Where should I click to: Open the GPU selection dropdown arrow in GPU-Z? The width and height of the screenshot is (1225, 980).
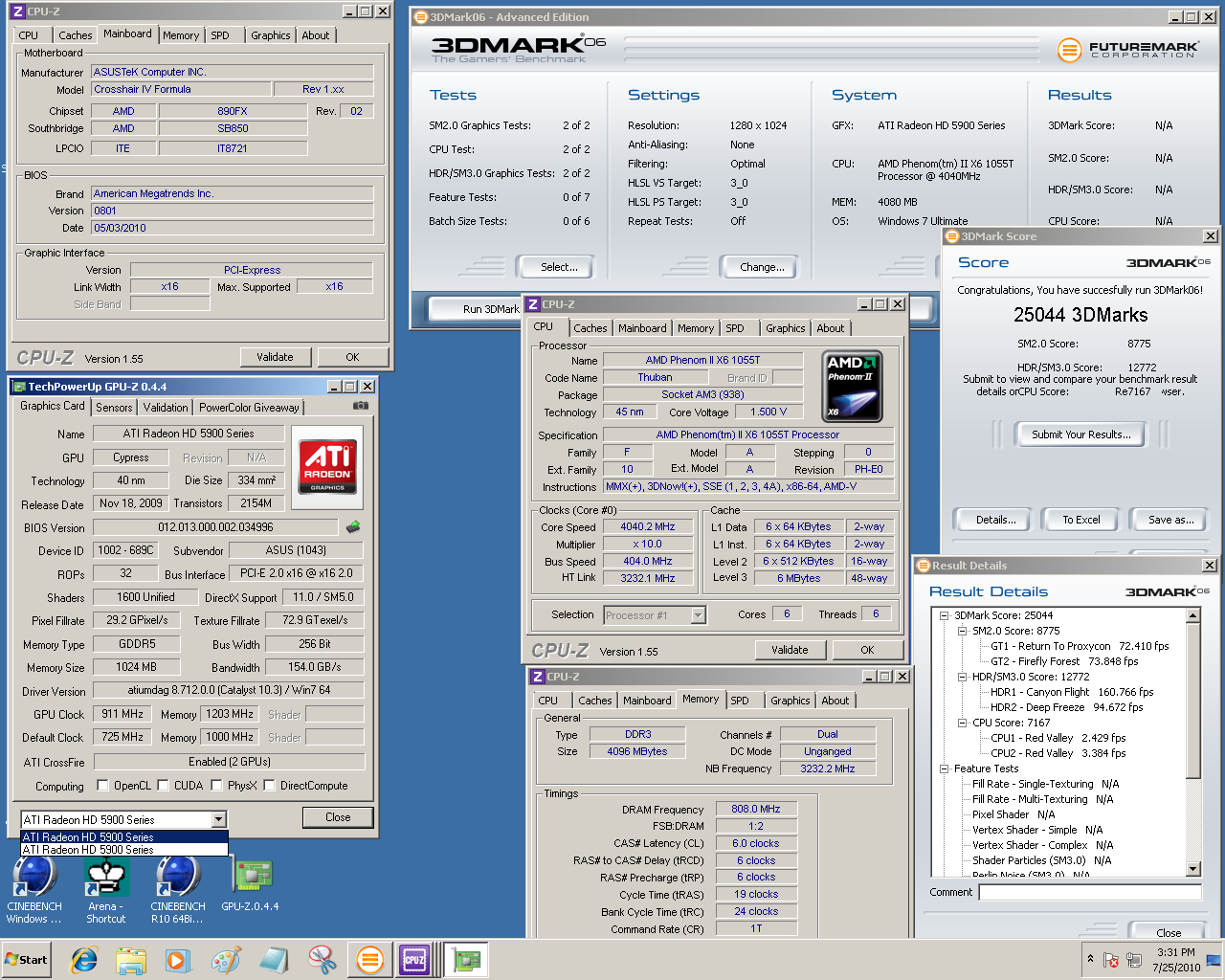point(218,819)
